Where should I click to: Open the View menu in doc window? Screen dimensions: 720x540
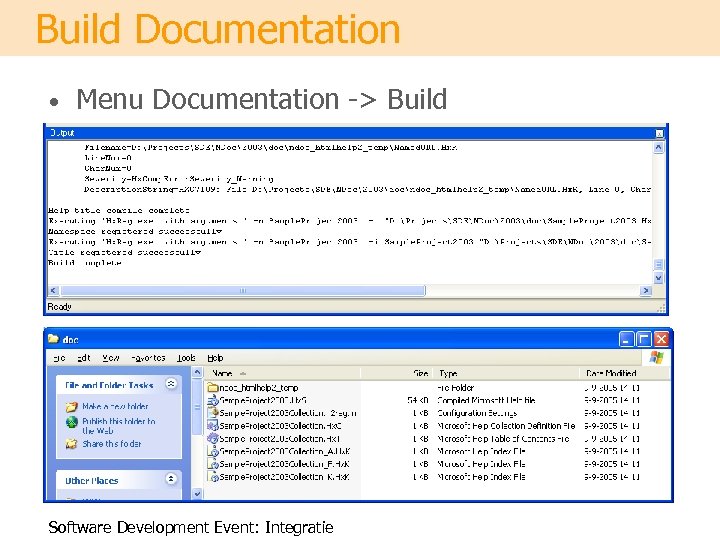pos(111,358)
